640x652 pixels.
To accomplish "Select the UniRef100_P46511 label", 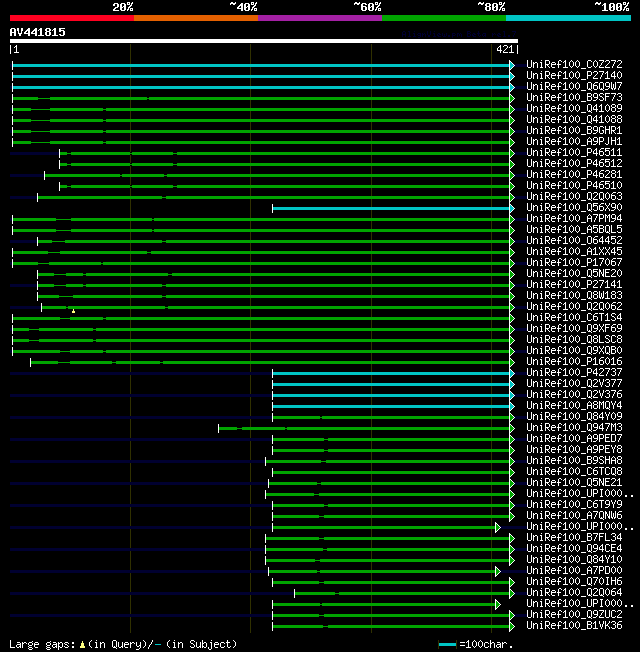I will pyautogui.click(x=574, y=152).
